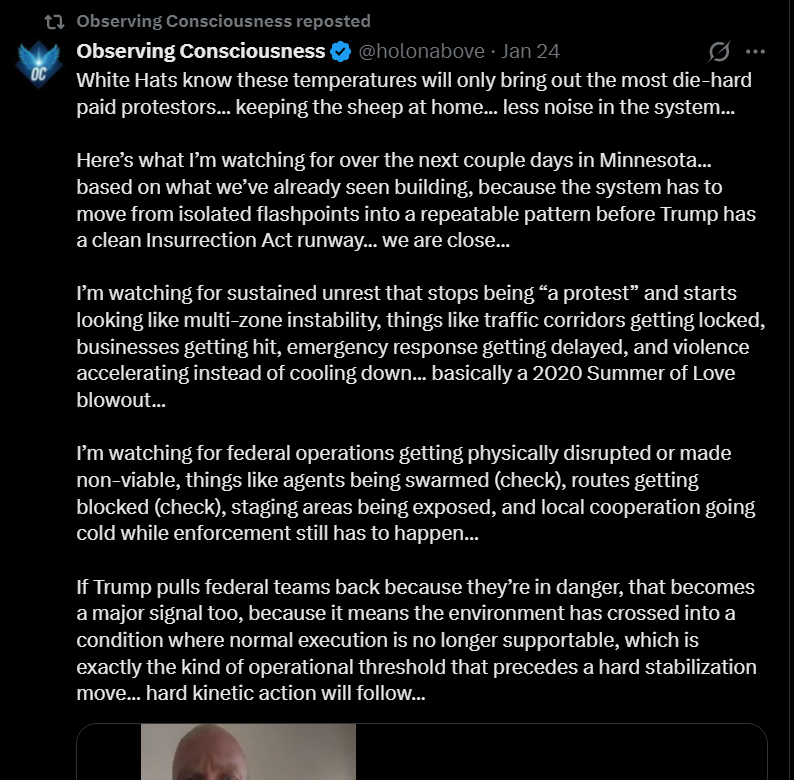Click the "If Trump pulls federal teams back" line

[415, 587]
